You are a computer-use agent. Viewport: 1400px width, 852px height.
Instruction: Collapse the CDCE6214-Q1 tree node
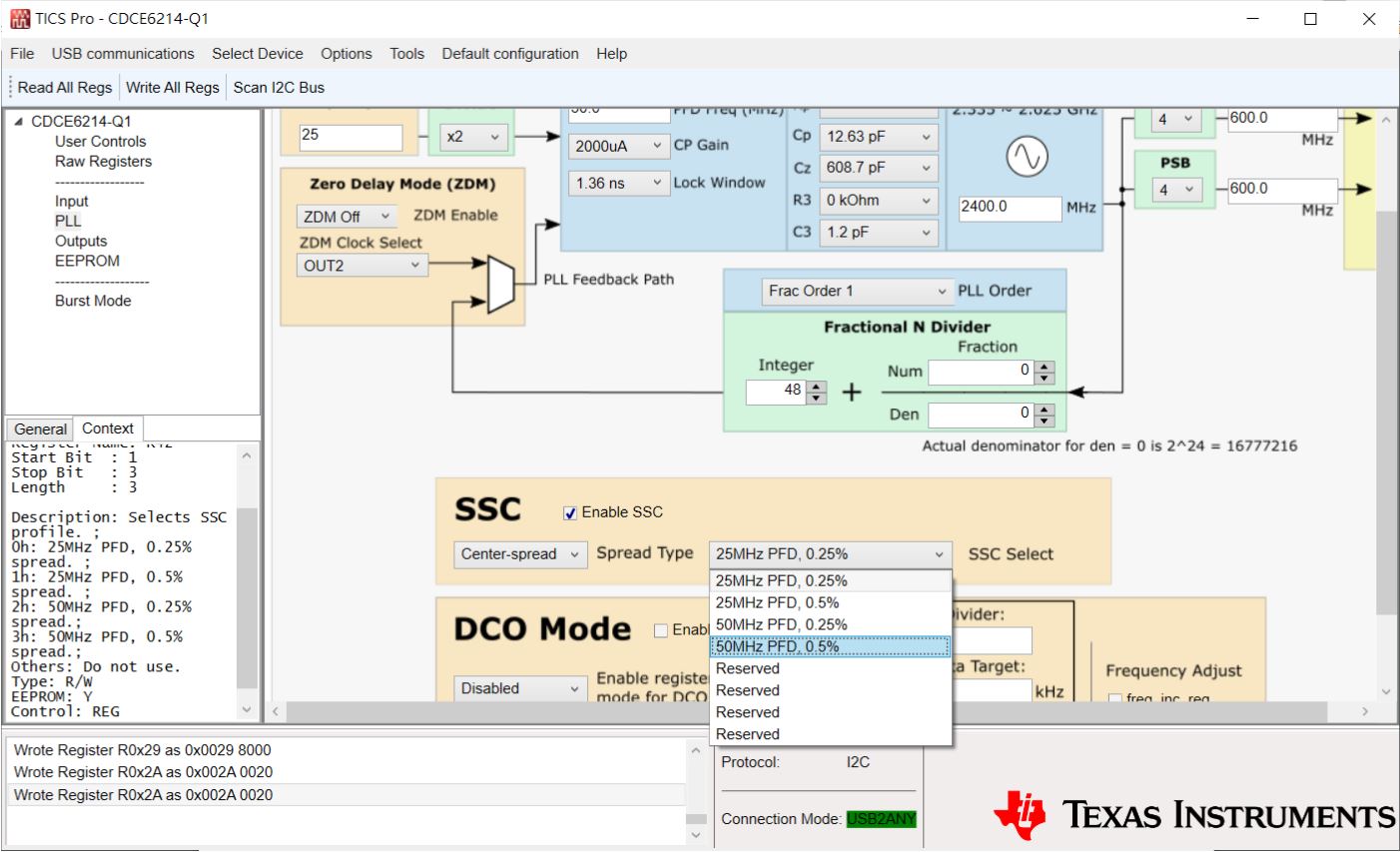click(x=18, y=122)
